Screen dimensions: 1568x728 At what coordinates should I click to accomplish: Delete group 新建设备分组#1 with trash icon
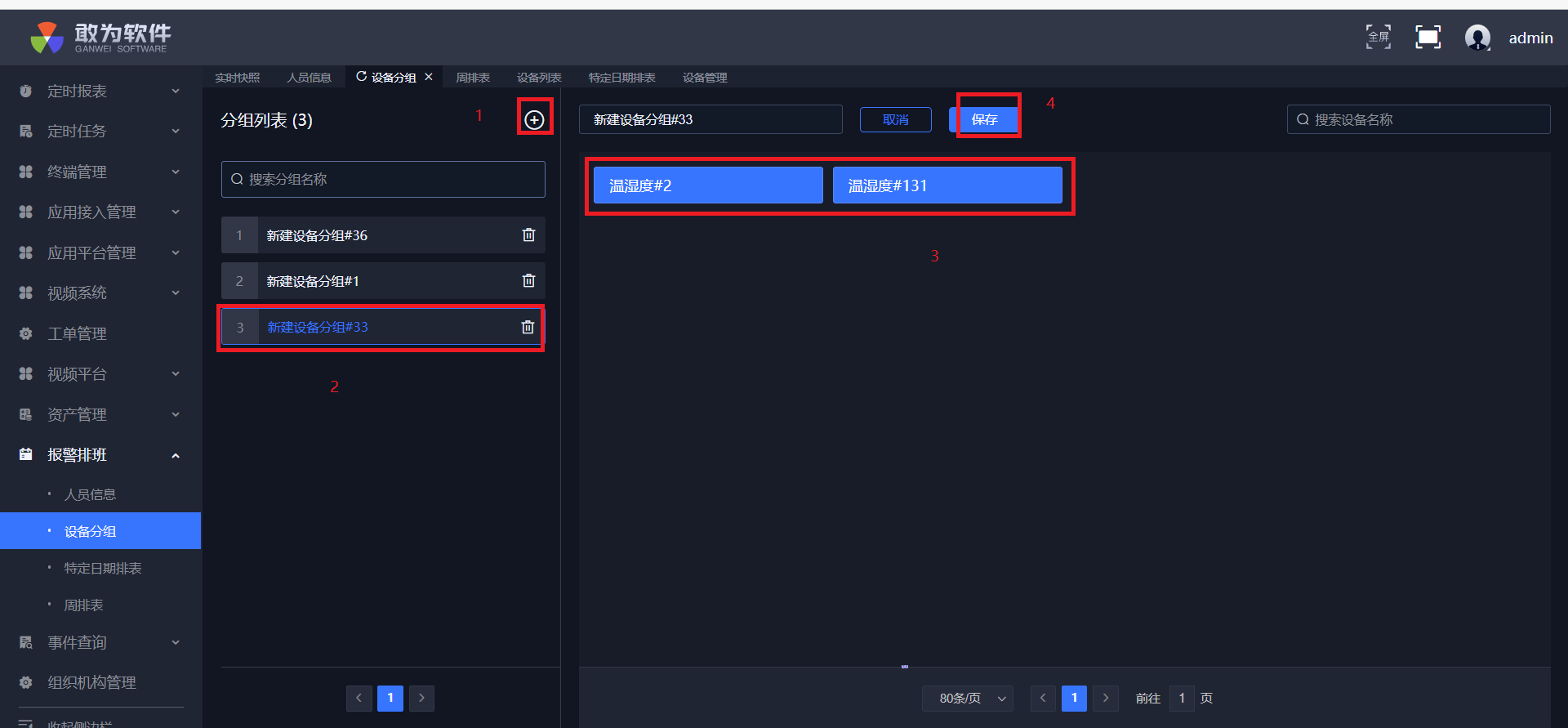[528, 281]
